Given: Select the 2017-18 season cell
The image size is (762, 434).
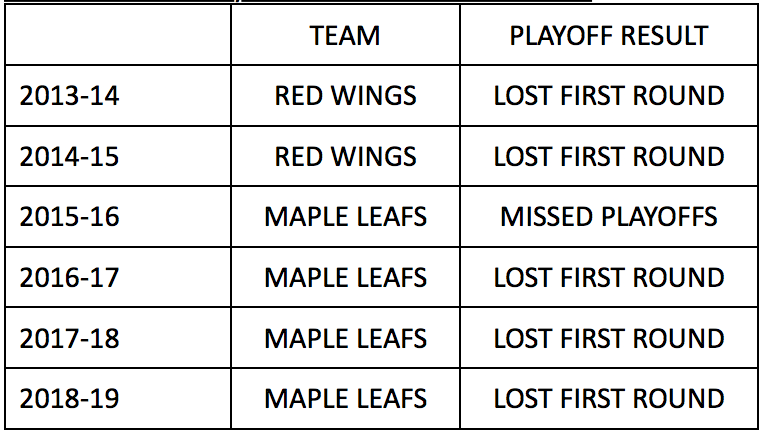Looking at the screenshot, I should pos(70,338).
